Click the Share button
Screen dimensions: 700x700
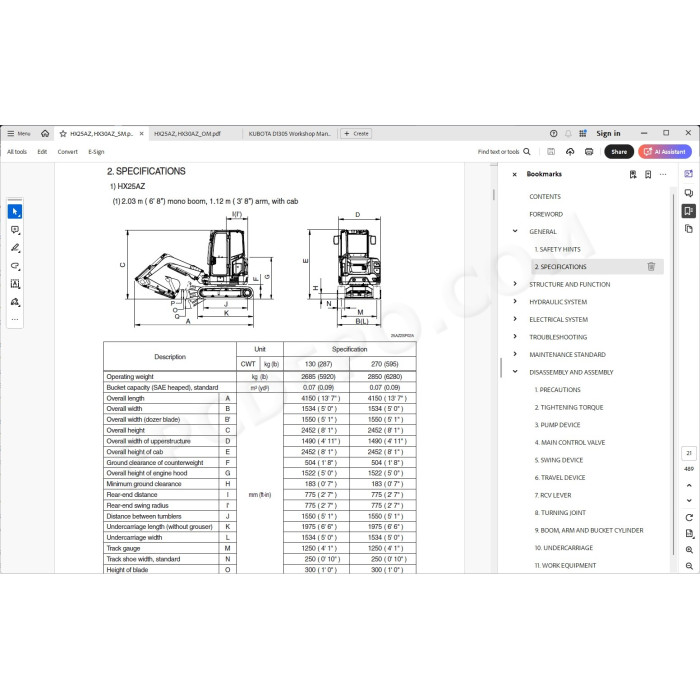point(619,152)
